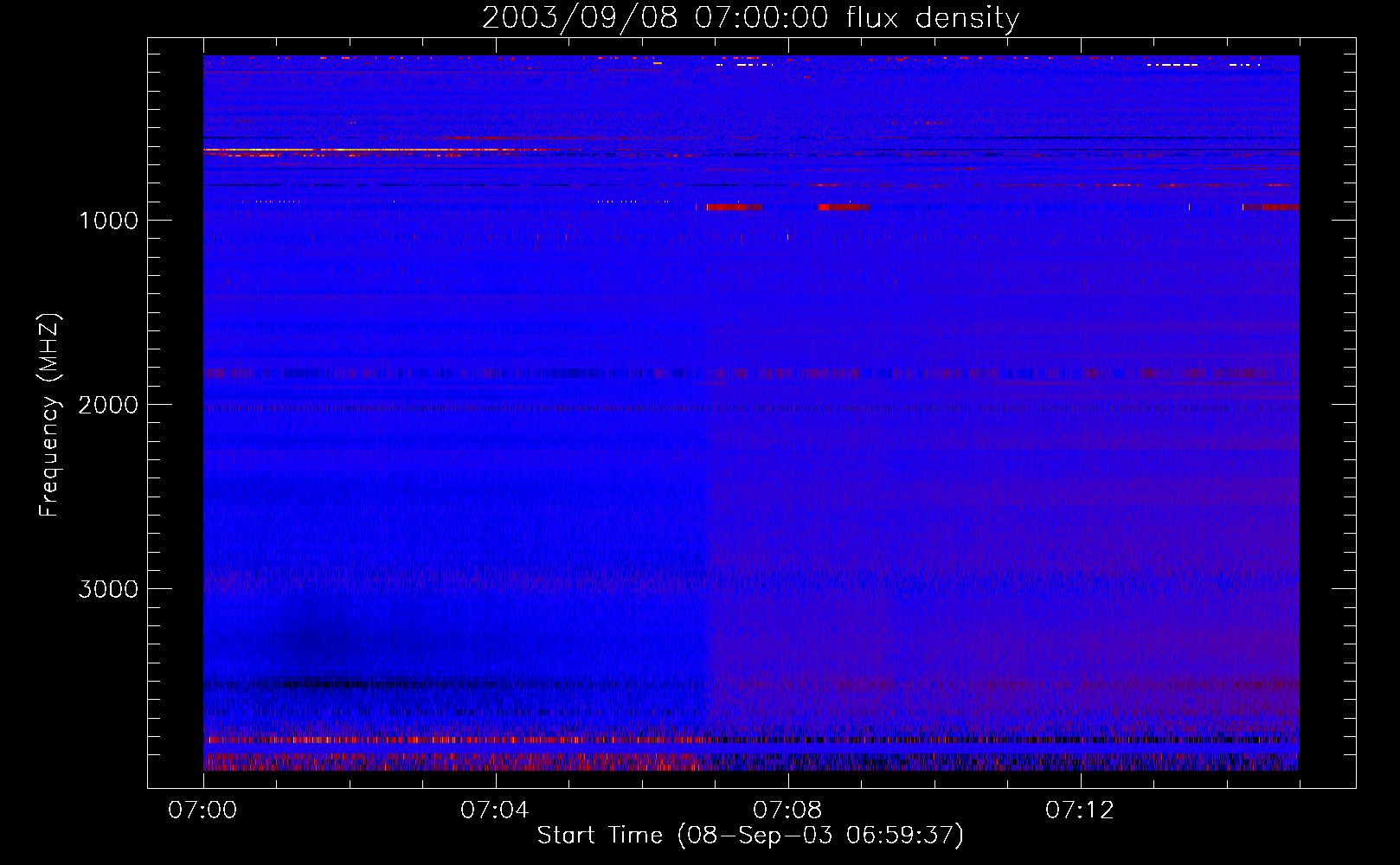Click the "Frequency (MHZ)" y-axis label

[x=49, y=415]
